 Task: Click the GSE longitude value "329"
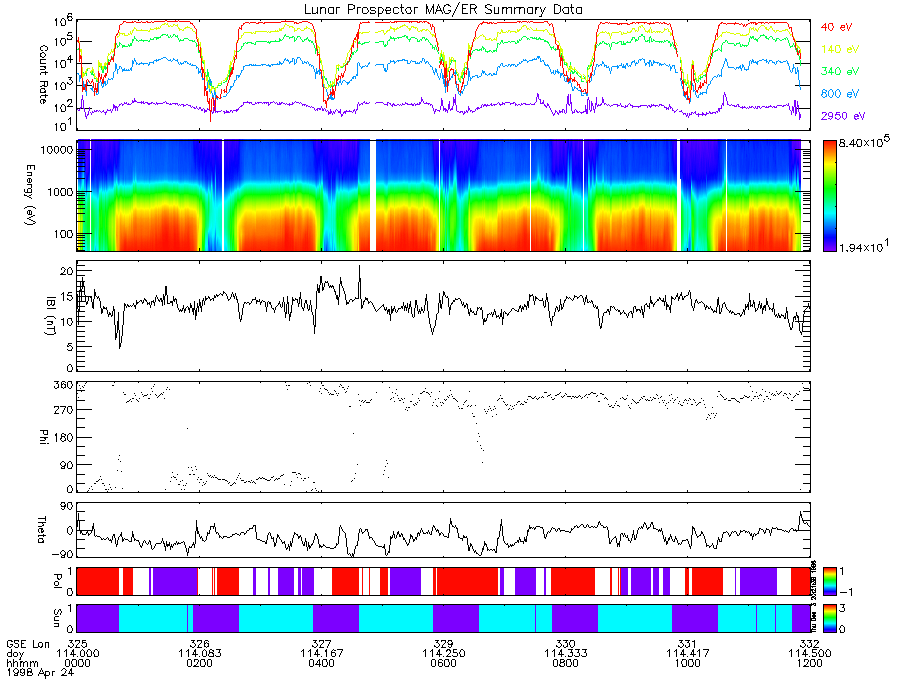point(444,644)
